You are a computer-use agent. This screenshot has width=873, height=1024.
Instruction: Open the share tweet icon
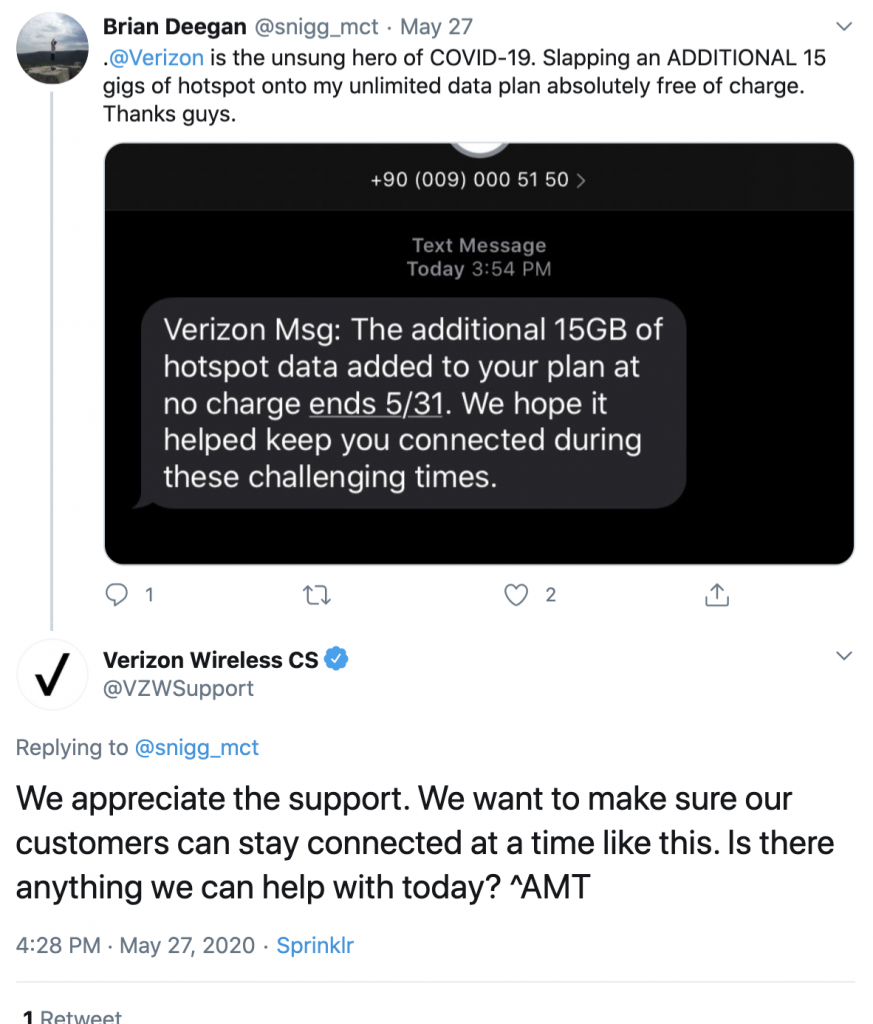click(x=717, y=594)
